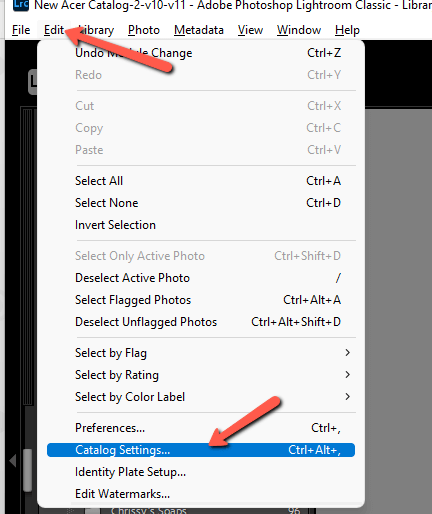Screen dimensions: 432x514
Task: Open the Metadata menu
Action: (x=199, y=30)
